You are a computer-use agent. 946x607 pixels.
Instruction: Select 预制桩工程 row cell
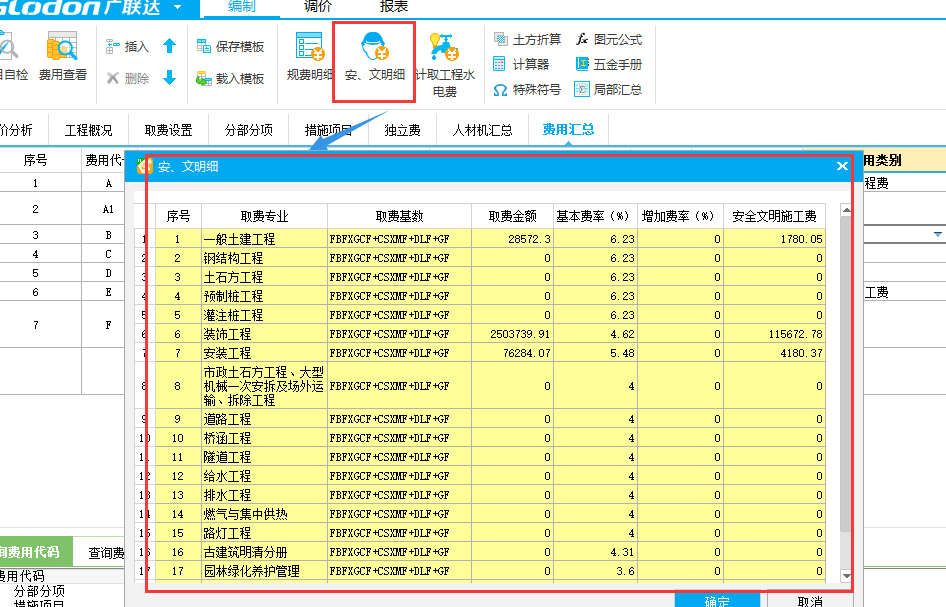(264, 296)
